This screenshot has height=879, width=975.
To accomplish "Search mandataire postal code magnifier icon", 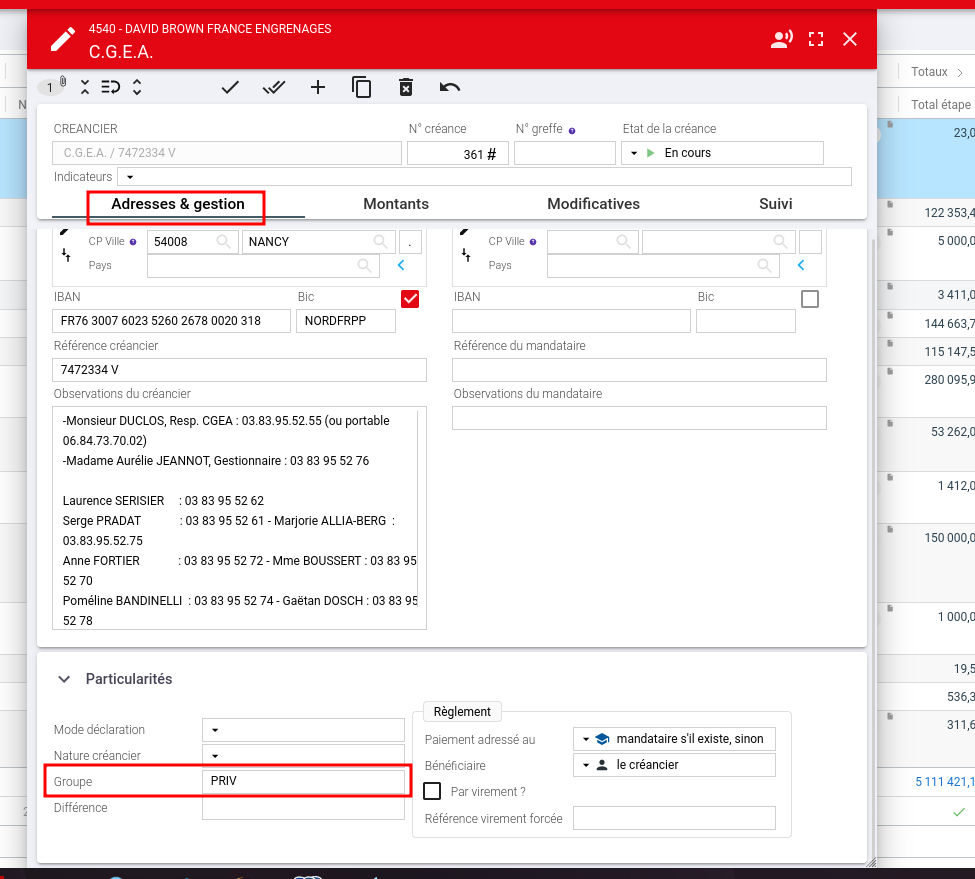I will coord(623,241).
